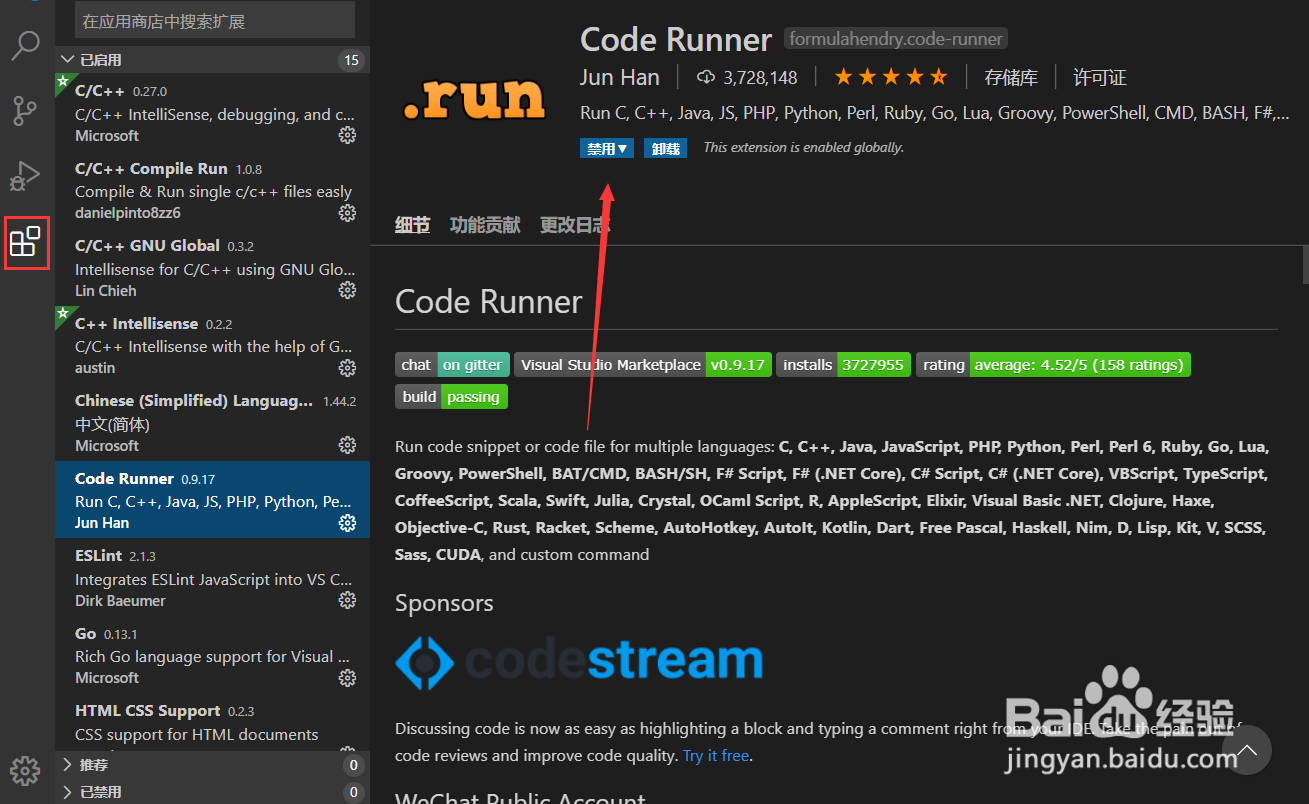Viewport: 1309px width, 804px height.
Task: Select Chinese (Simplified) Language extension
Action: click(x=212, y=422)
